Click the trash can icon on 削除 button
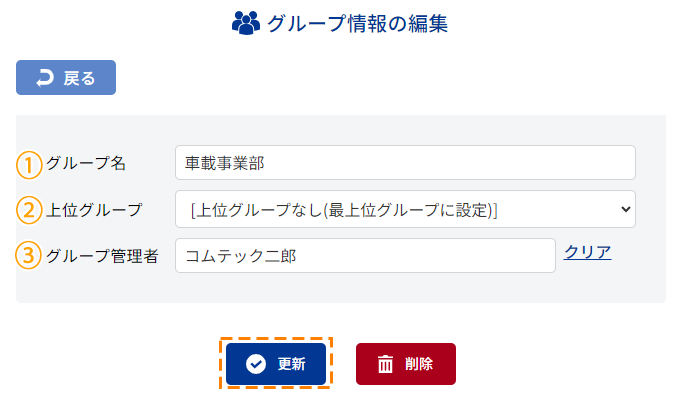The height and width of the screenshot is (394, 684). tap(385, 364)
